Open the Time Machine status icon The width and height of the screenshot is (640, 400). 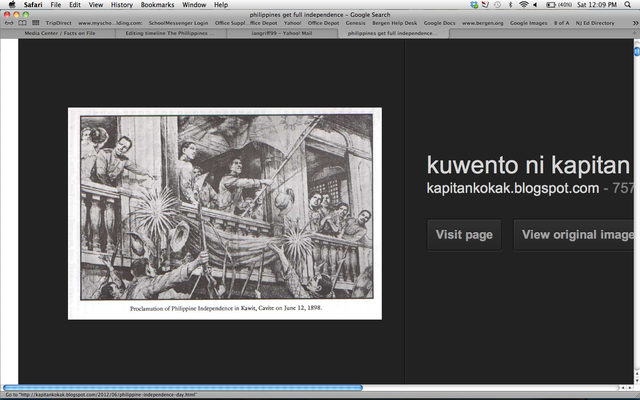tap(497, 5)
